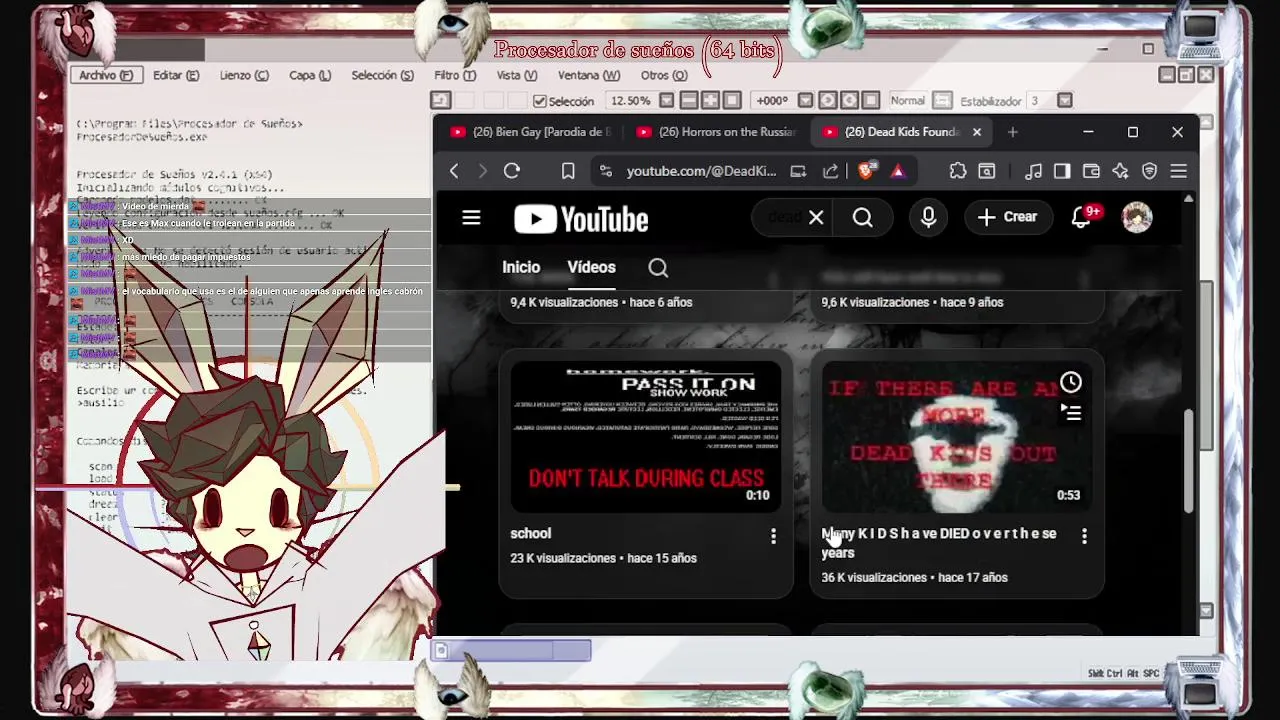Select the Inicio channel tab
Screen dimensions: 1280x720
pyautogui.click(x=521, y=267)
